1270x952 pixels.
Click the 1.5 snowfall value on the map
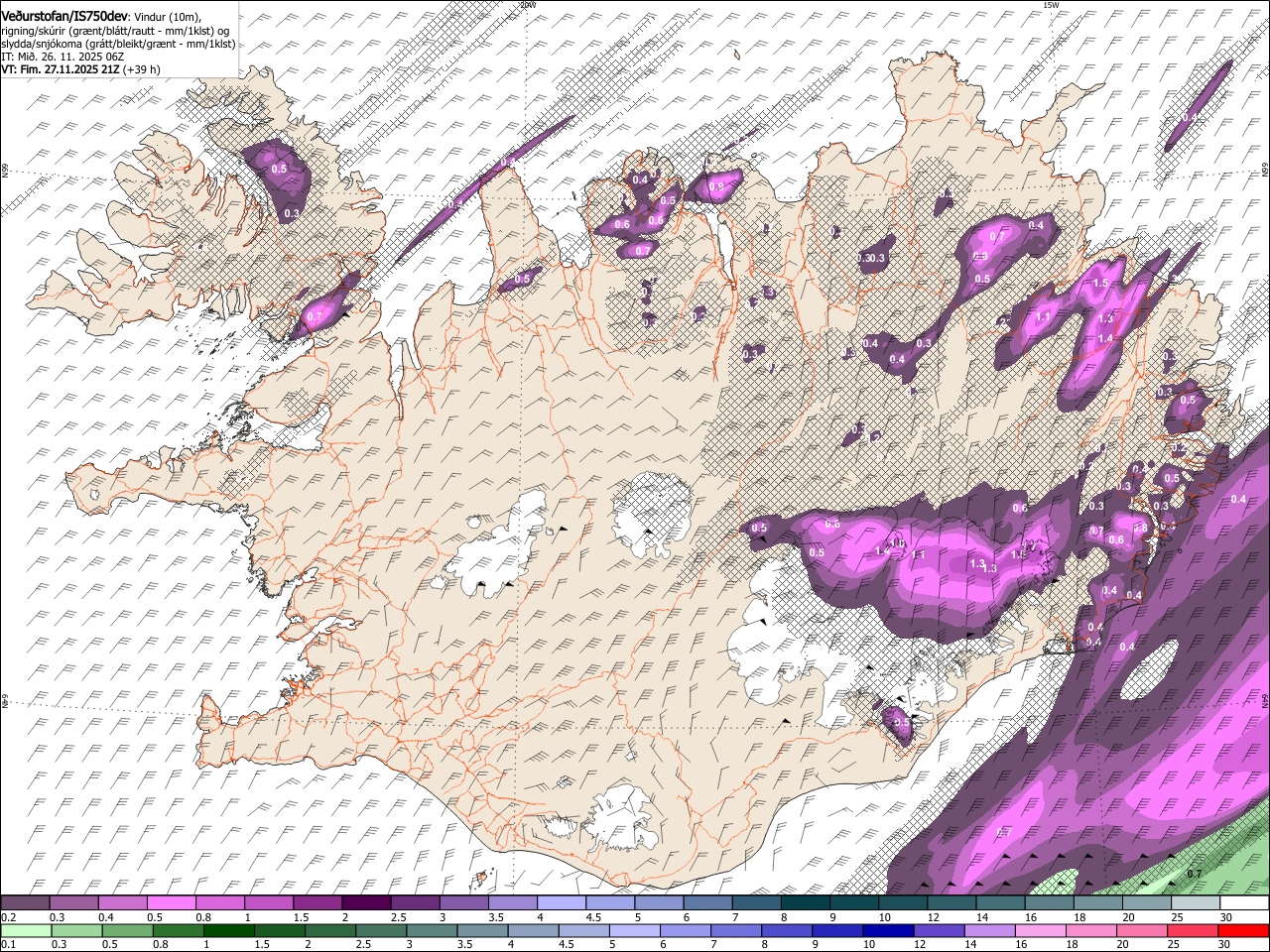pyautogui.click(x=1100, y=283)
